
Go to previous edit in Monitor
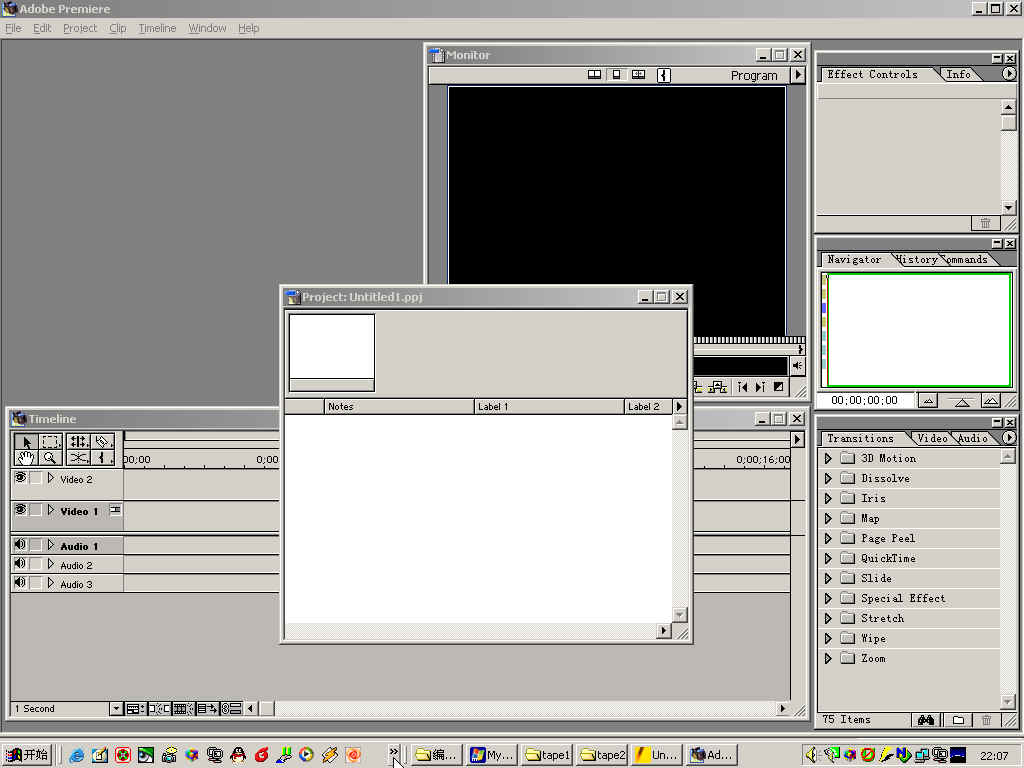(x=743, y=387)
